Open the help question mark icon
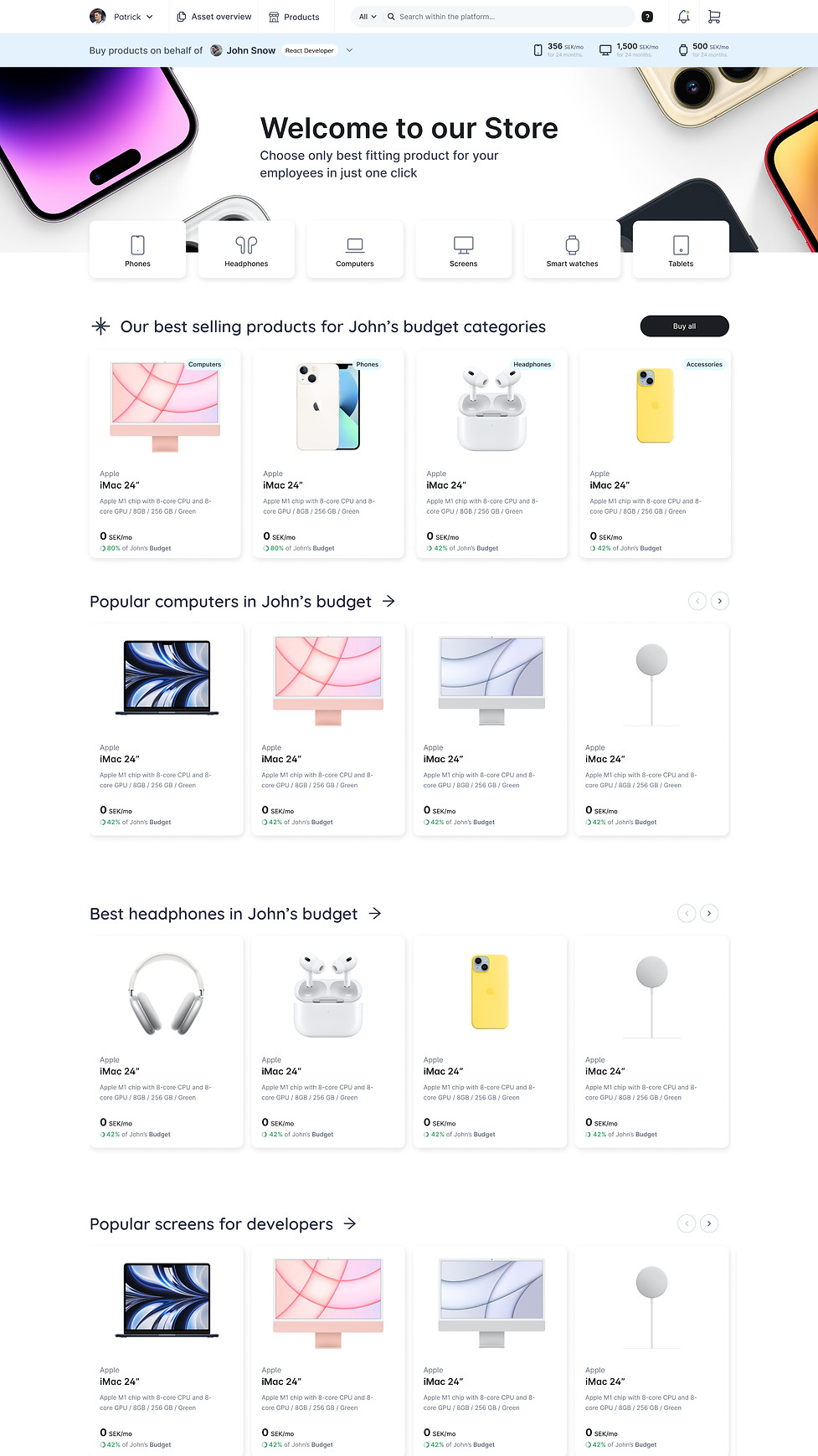The width and height of the screenshot is (818, 1456). [x=646, y=16]
